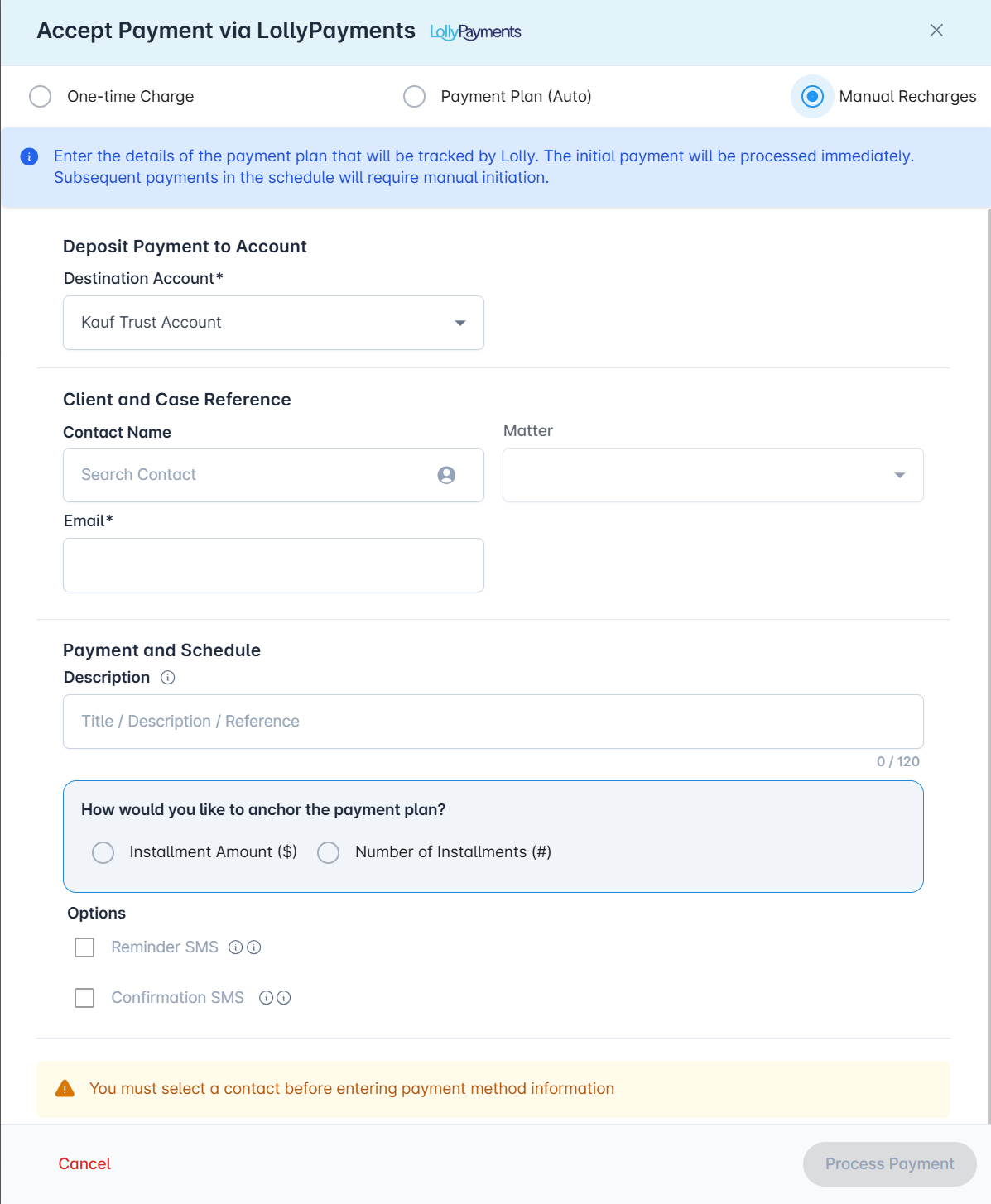Click first info icon beside Reminder SMS

pyautogui.click(x=236, y=947)
